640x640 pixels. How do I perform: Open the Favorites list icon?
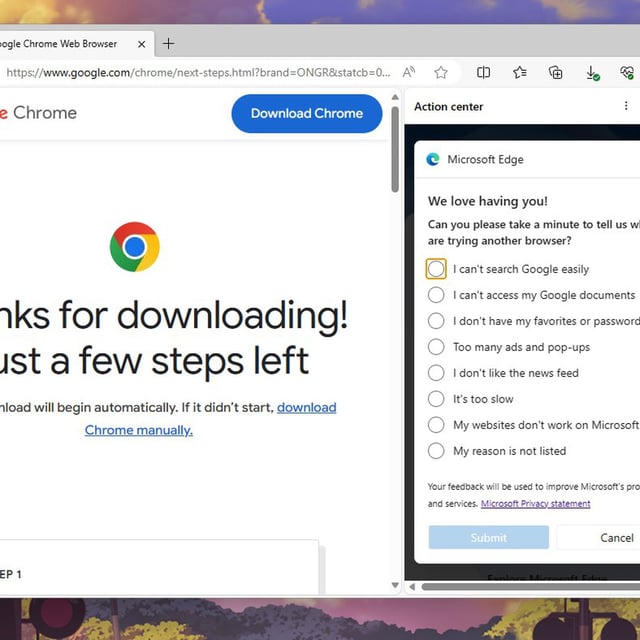pos(519,73)
